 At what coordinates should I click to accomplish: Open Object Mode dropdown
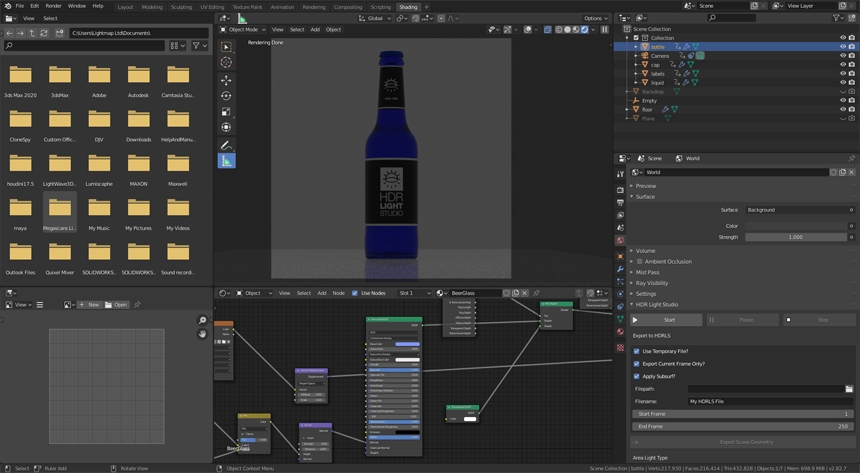click(243, 30)
